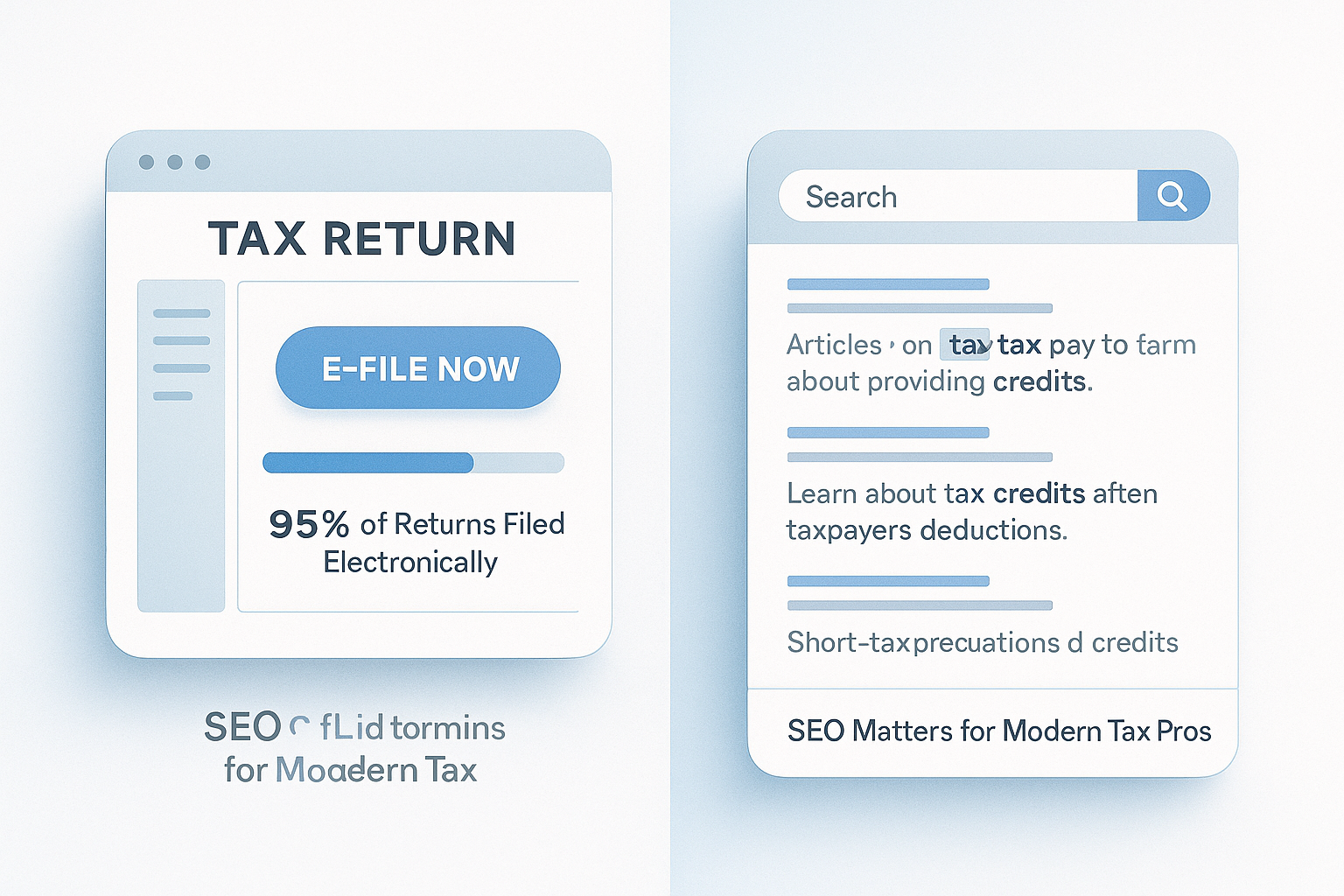Click the highlighted 'tax' keyword in first result
The width and height of the screenshot is (1344, 896).
965,345
